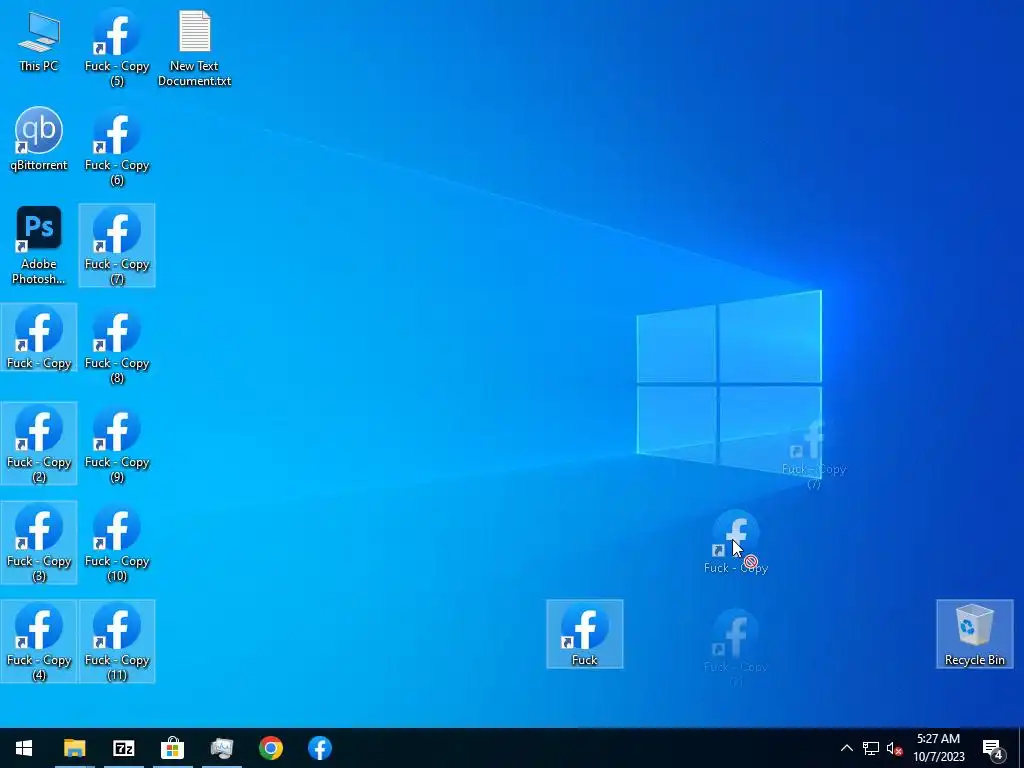Viewport: 1024px width, 768px height.
Task: Open network status tray icon
Action: pyautogui.click(x=871, y=748)
